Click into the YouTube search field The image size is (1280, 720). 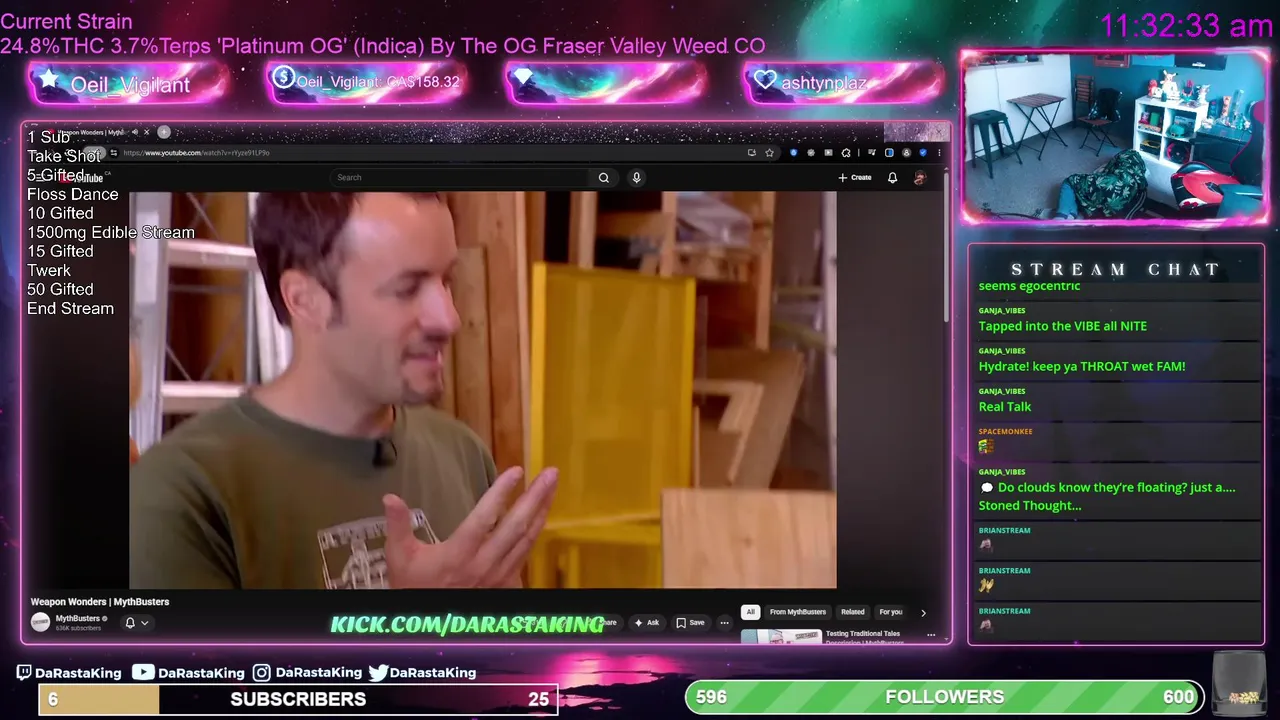(460, 178)
